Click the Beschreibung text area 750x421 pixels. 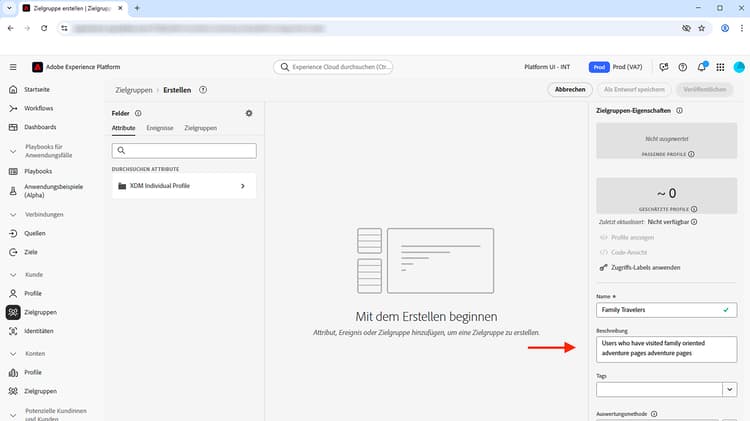pos(666,349)
